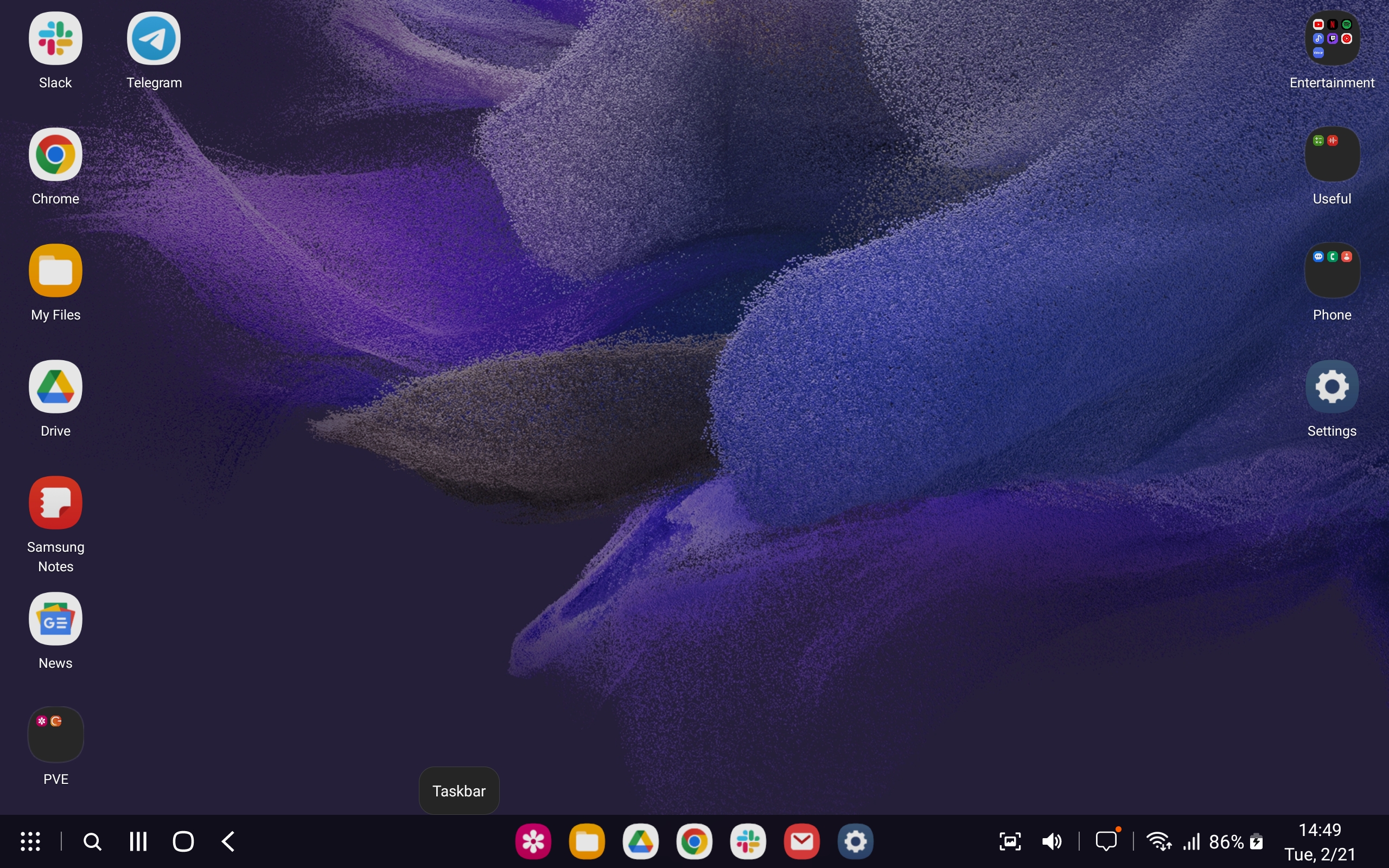Open the PVE folder
Viewport: 1389px width, 868px height.
coord(55,735)
